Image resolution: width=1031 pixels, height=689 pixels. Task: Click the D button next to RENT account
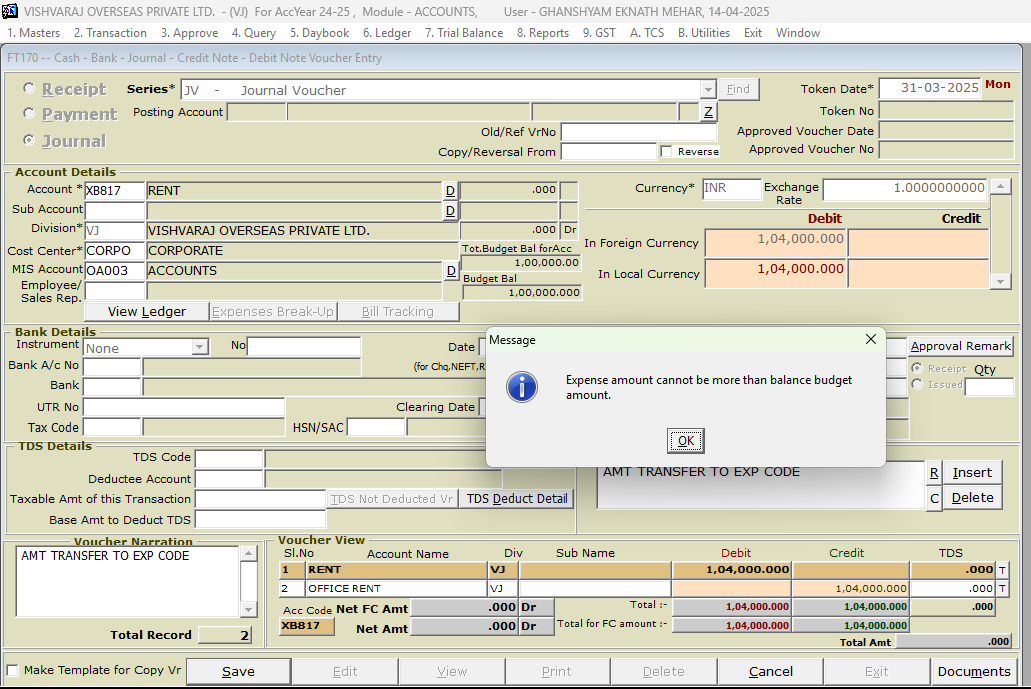tap(450, 190)
